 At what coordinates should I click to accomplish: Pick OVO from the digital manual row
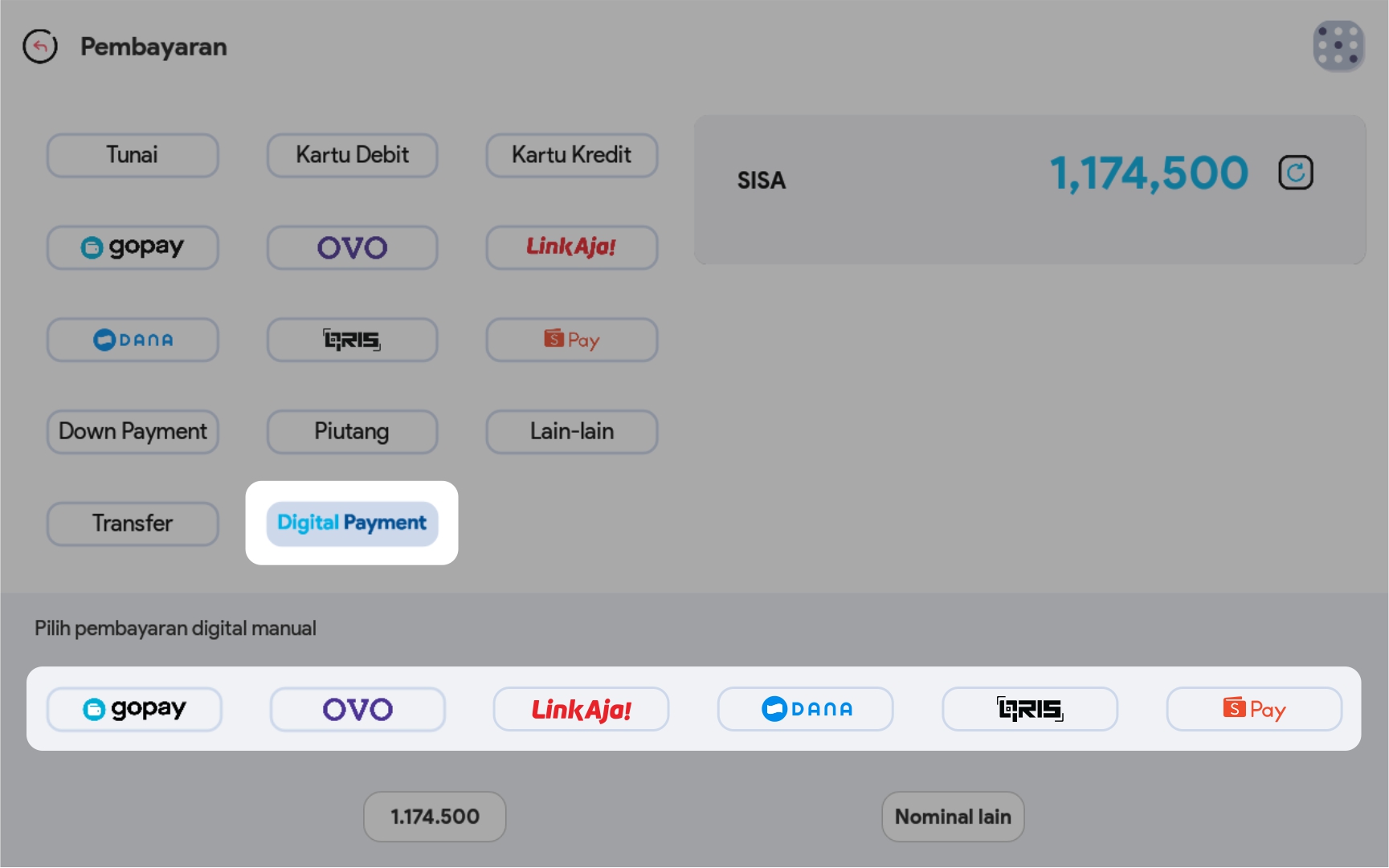[x=357, y=709]
